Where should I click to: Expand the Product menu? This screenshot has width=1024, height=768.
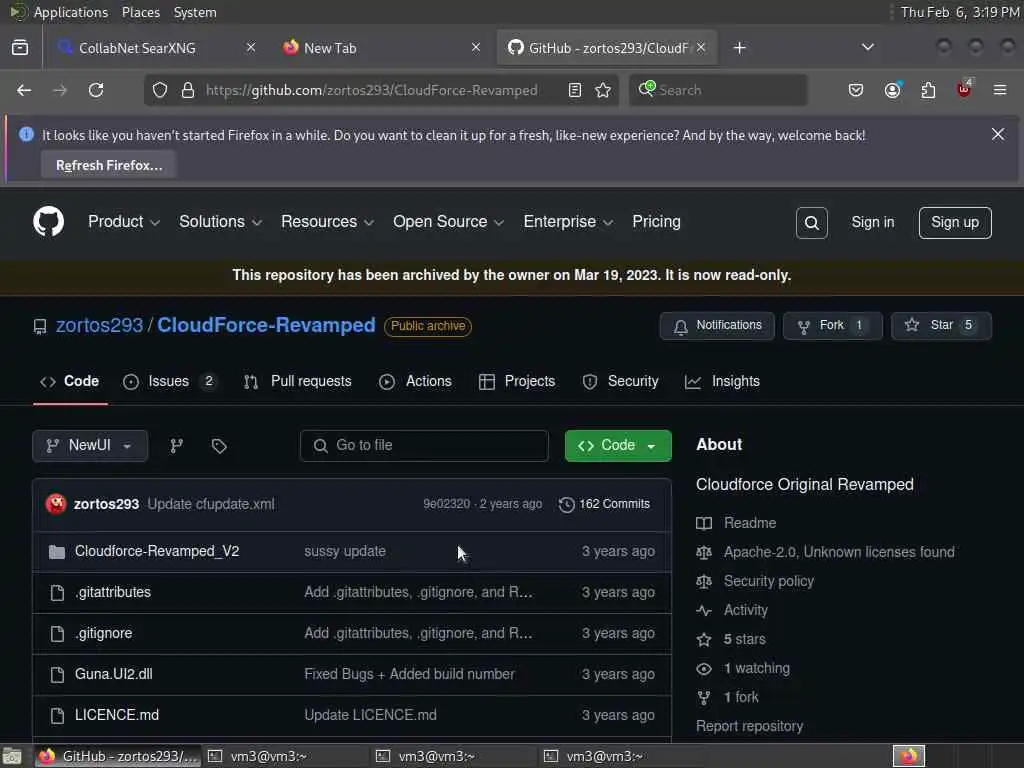(x=124, y=222)
